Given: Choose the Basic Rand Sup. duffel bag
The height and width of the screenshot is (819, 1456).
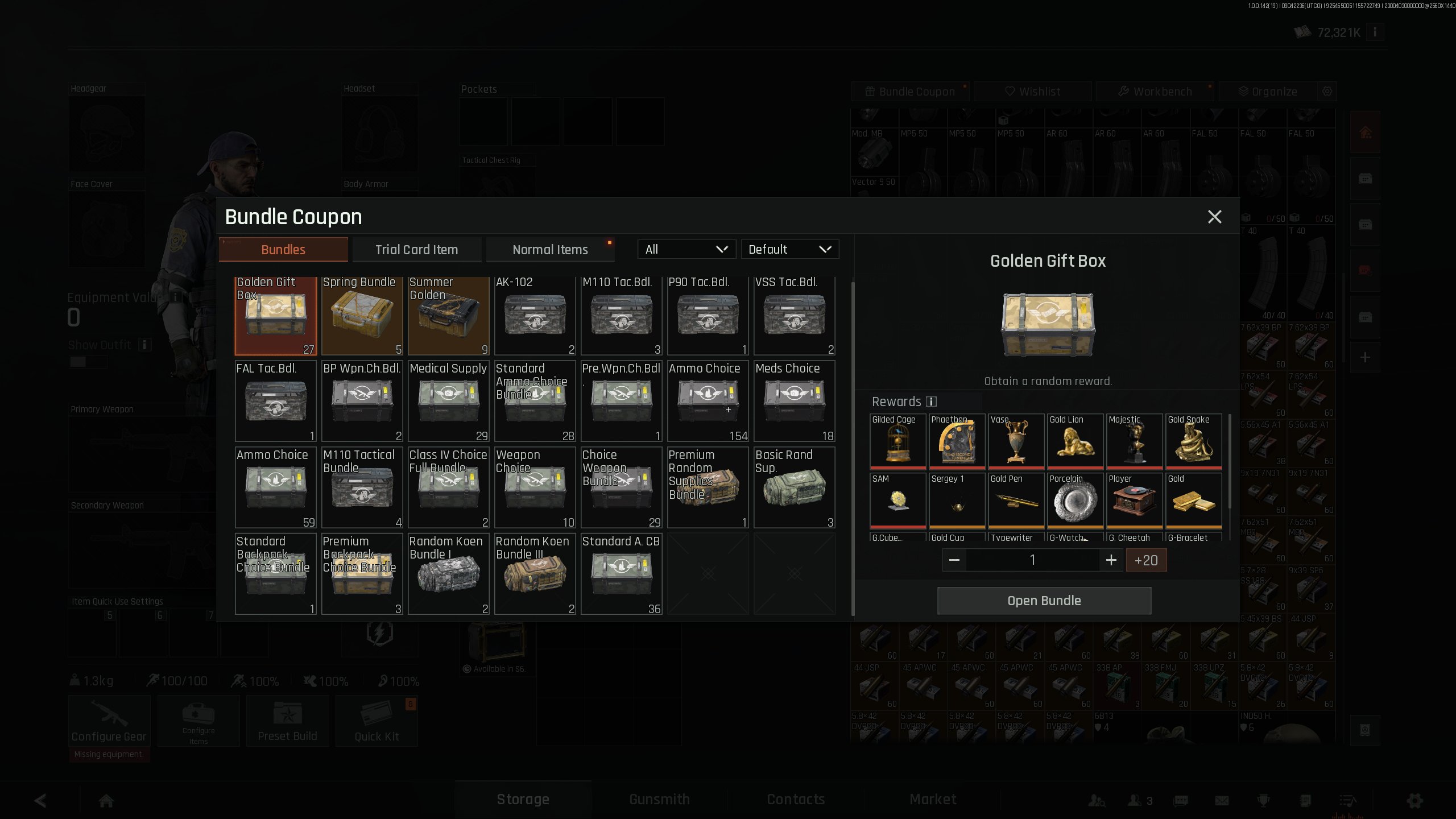Looking at the screenshot, I should click(794, 487).
